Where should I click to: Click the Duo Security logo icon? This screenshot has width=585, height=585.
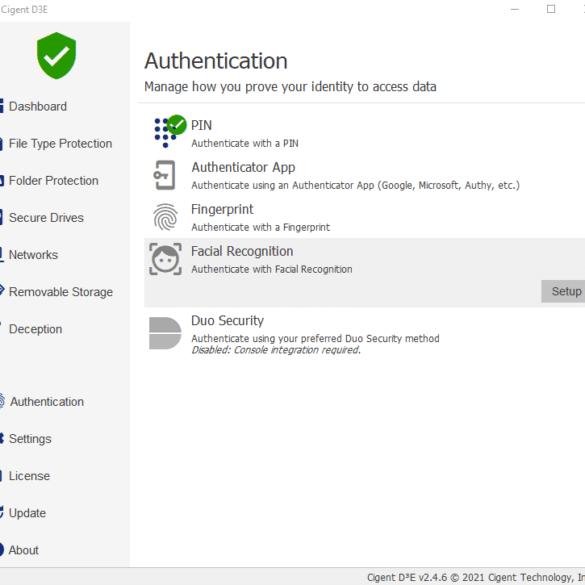tap(165, 333)
